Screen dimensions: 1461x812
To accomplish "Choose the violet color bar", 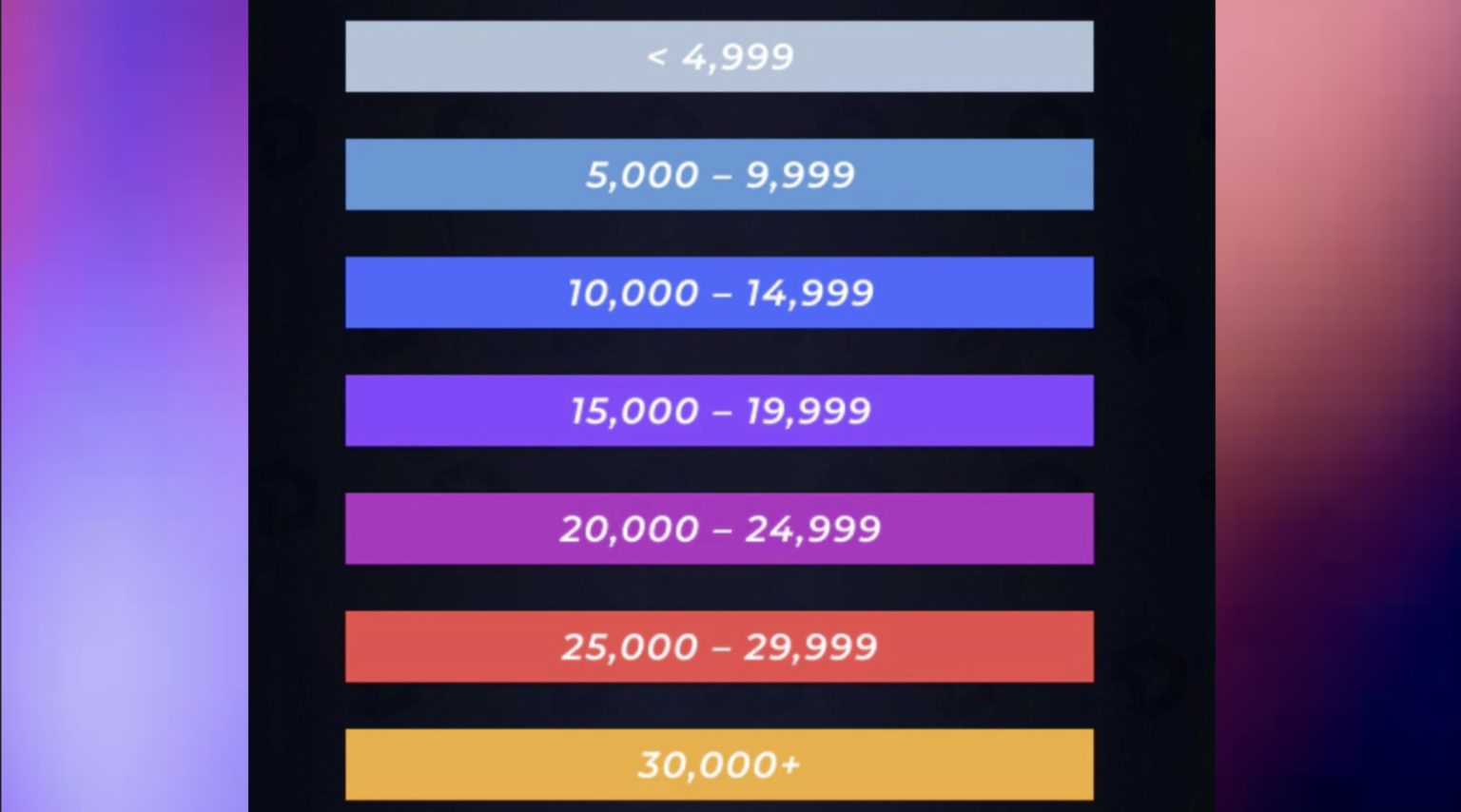I will pos(719,410).
